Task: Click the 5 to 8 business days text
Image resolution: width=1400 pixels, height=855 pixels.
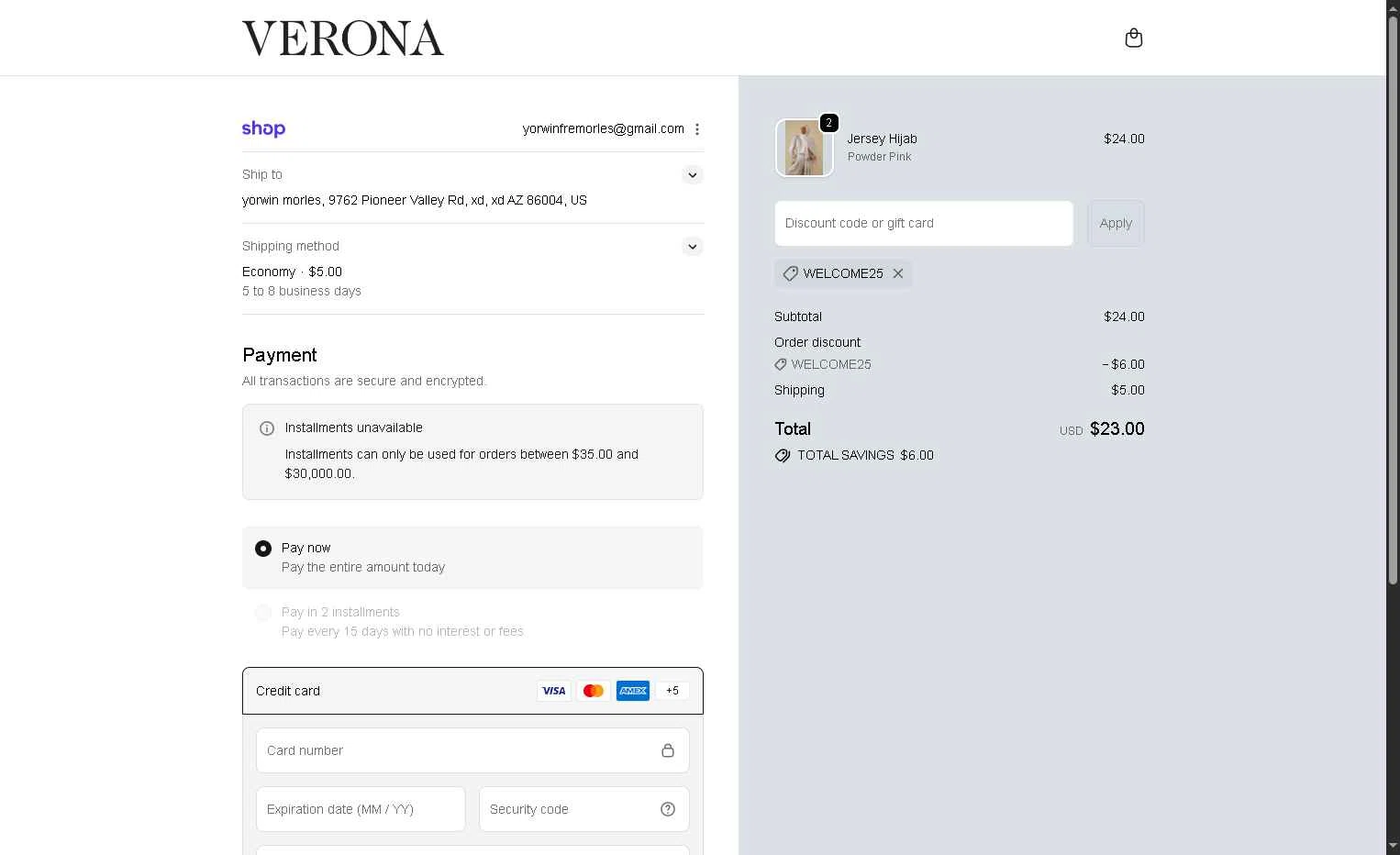Action: tap(302, 291)
